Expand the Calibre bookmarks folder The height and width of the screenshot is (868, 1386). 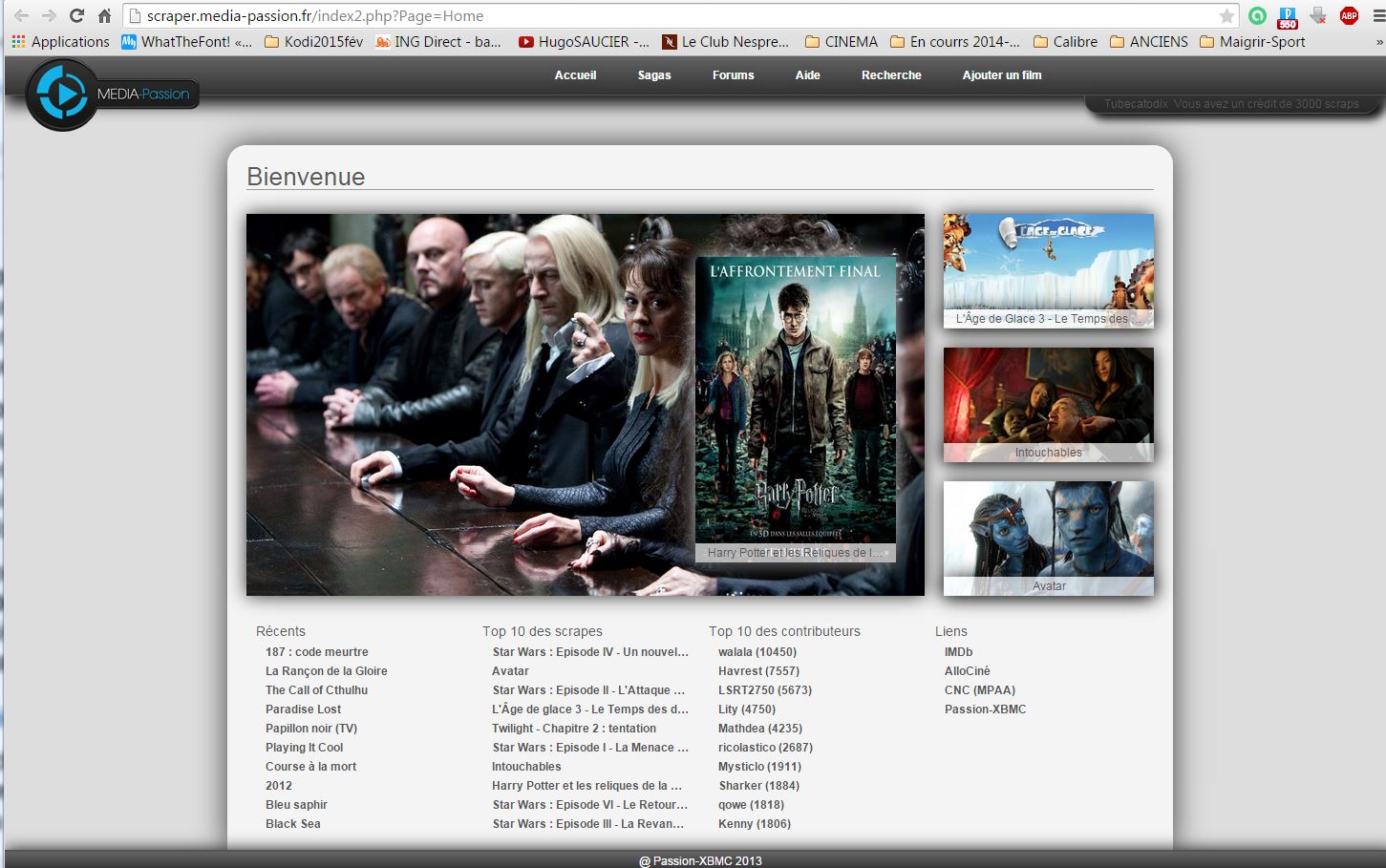pos(1065,42)
